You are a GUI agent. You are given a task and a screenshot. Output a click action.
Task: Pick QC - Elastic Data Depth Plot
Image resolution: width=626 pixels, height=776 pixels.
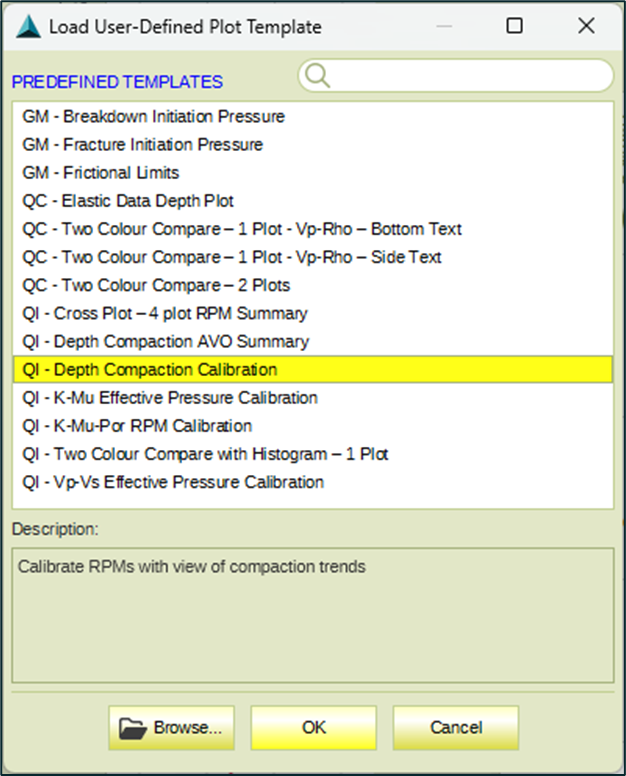(x=313, y=201)
